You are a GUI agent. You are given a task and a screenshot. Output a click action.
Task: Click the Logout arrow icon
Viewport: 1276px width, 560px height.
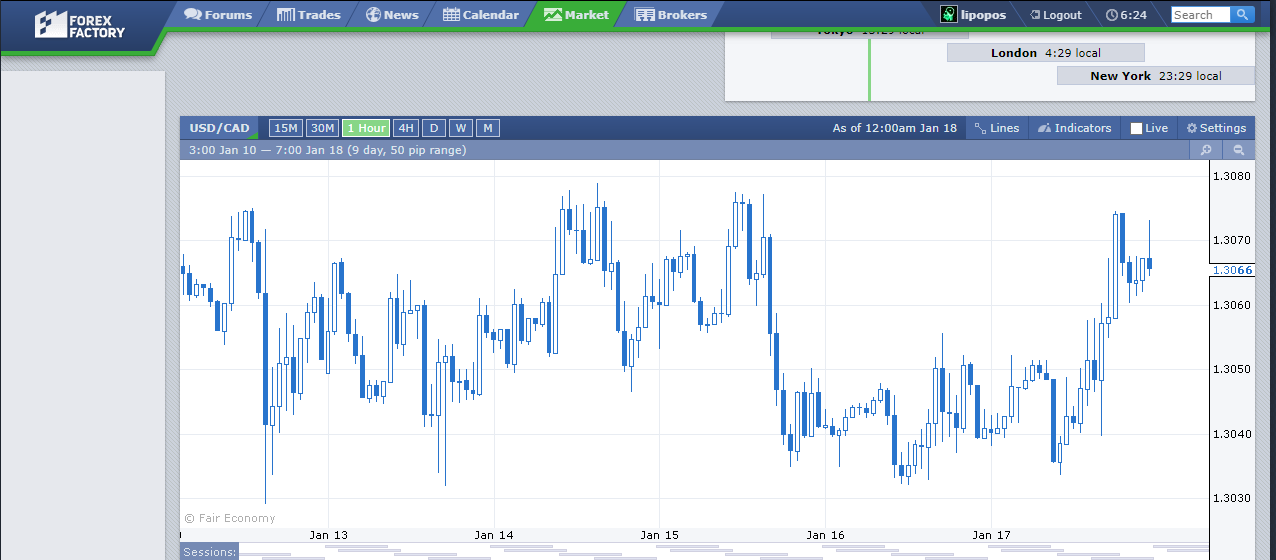click(1033, 15)
